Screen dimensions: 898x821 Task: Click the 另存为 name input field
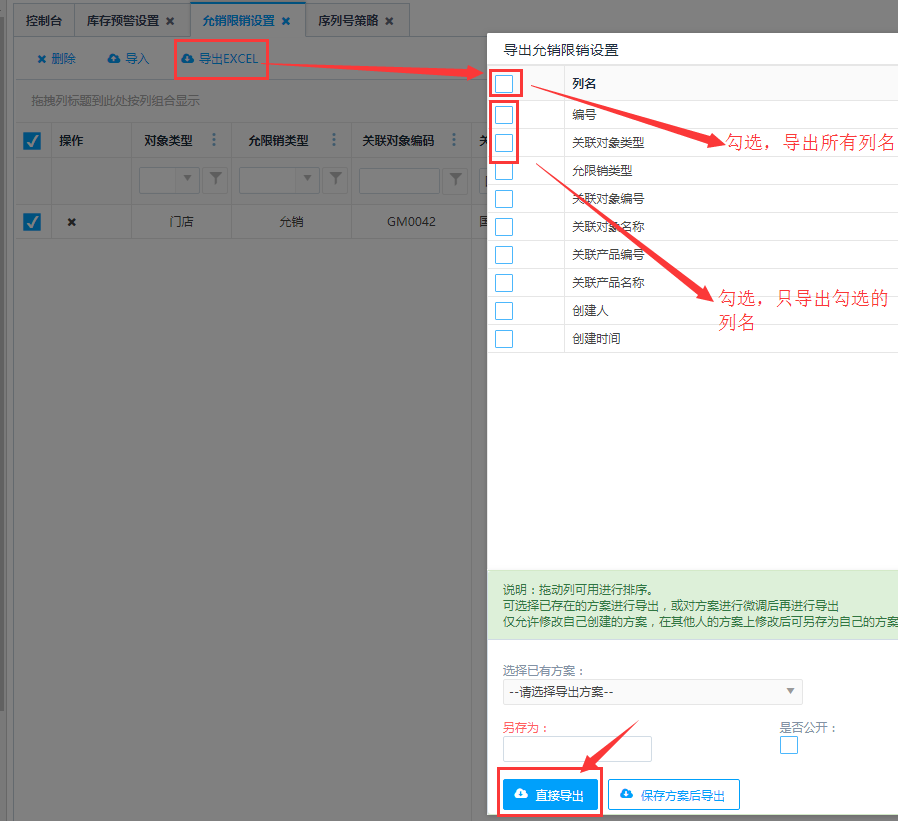(x=577, y=749)
